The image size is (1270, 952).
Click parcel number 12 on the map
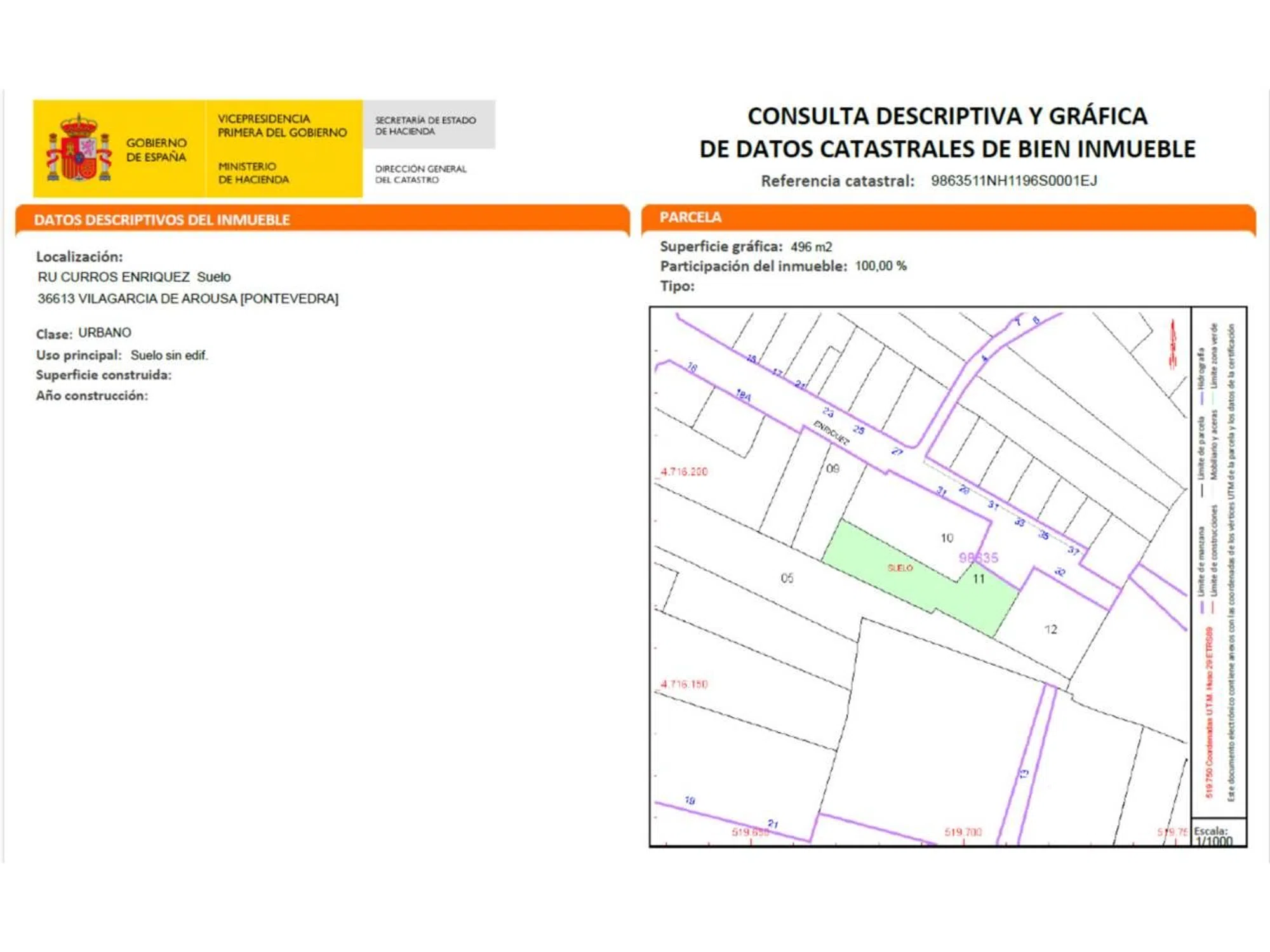pos(1051,630)
